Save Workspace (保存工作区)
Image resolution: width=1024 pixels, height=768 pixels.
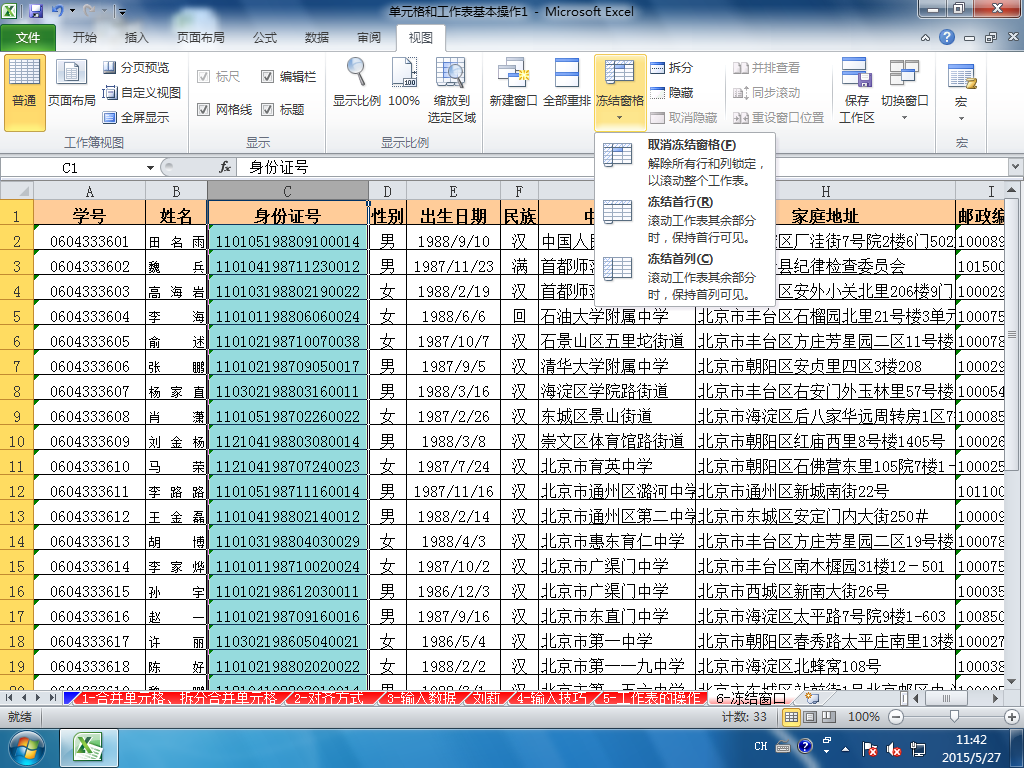[856, 91]
